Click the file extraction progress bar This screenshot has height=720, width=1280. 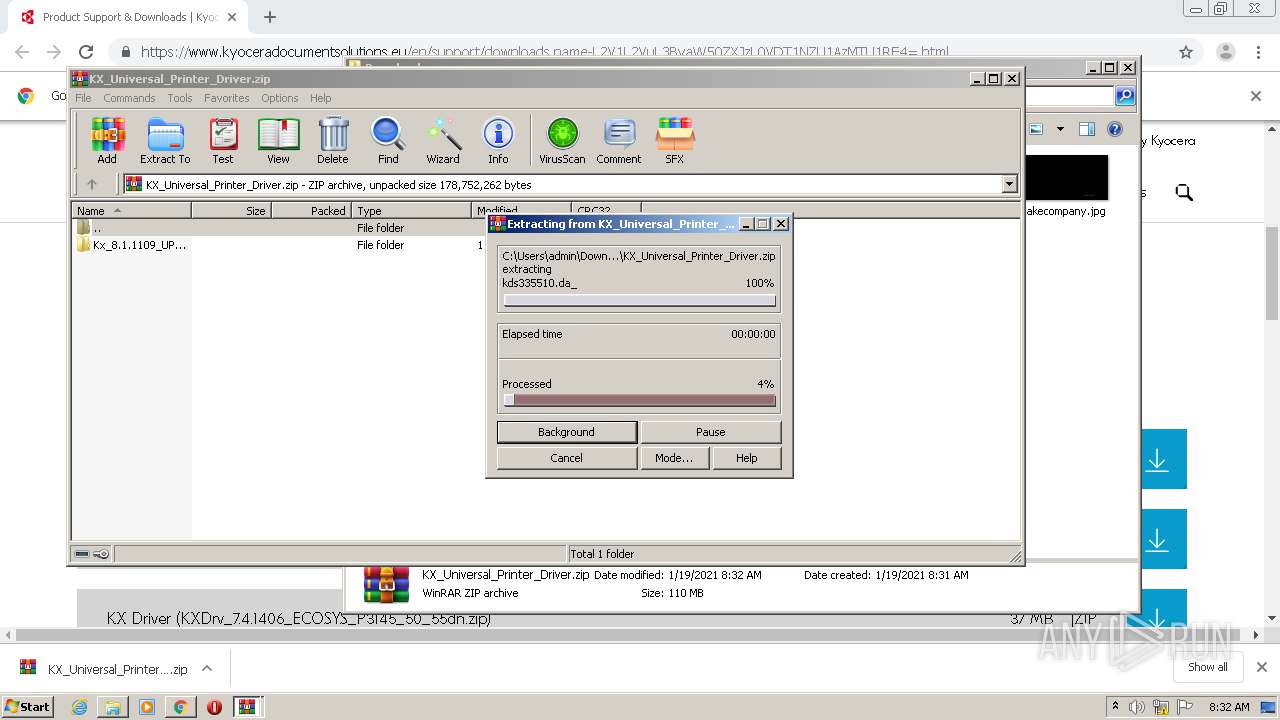pyautogui.click(x=639, y=300)
